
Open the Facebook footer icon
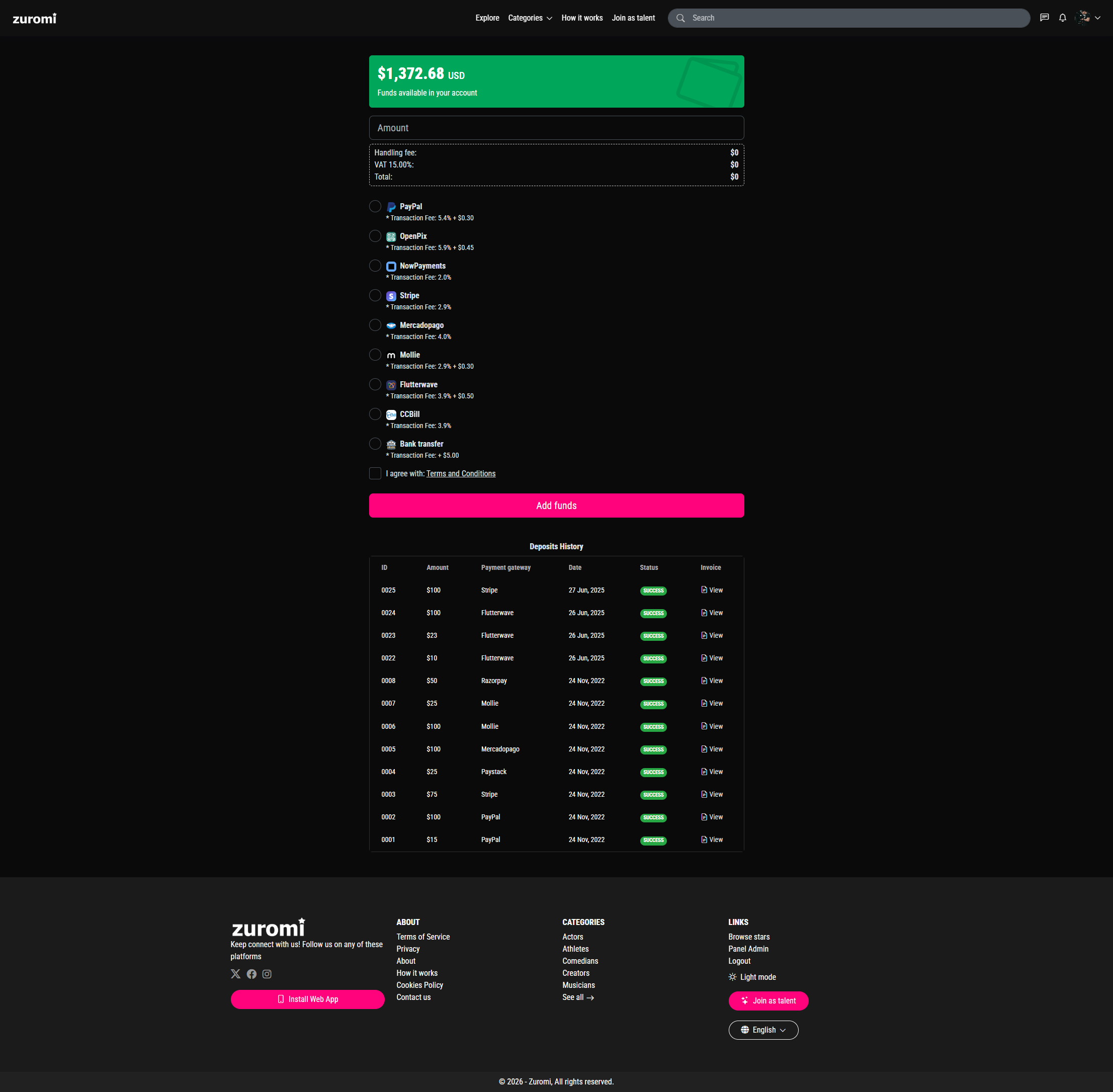point(252,974)
